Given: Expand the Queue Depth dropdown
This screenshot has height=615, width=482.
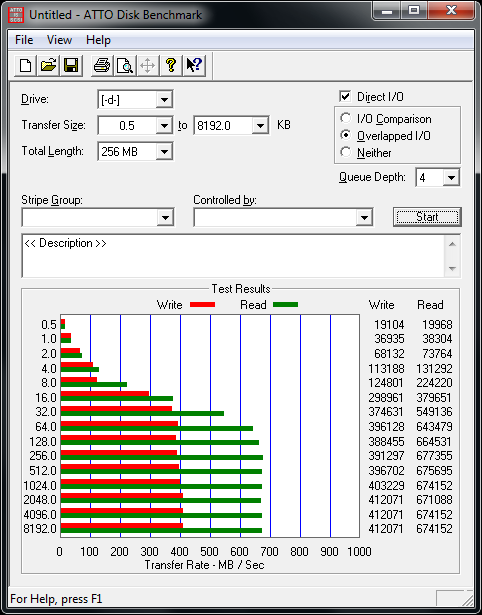Looking at the screenshot, I should click(x=451, y=178).
